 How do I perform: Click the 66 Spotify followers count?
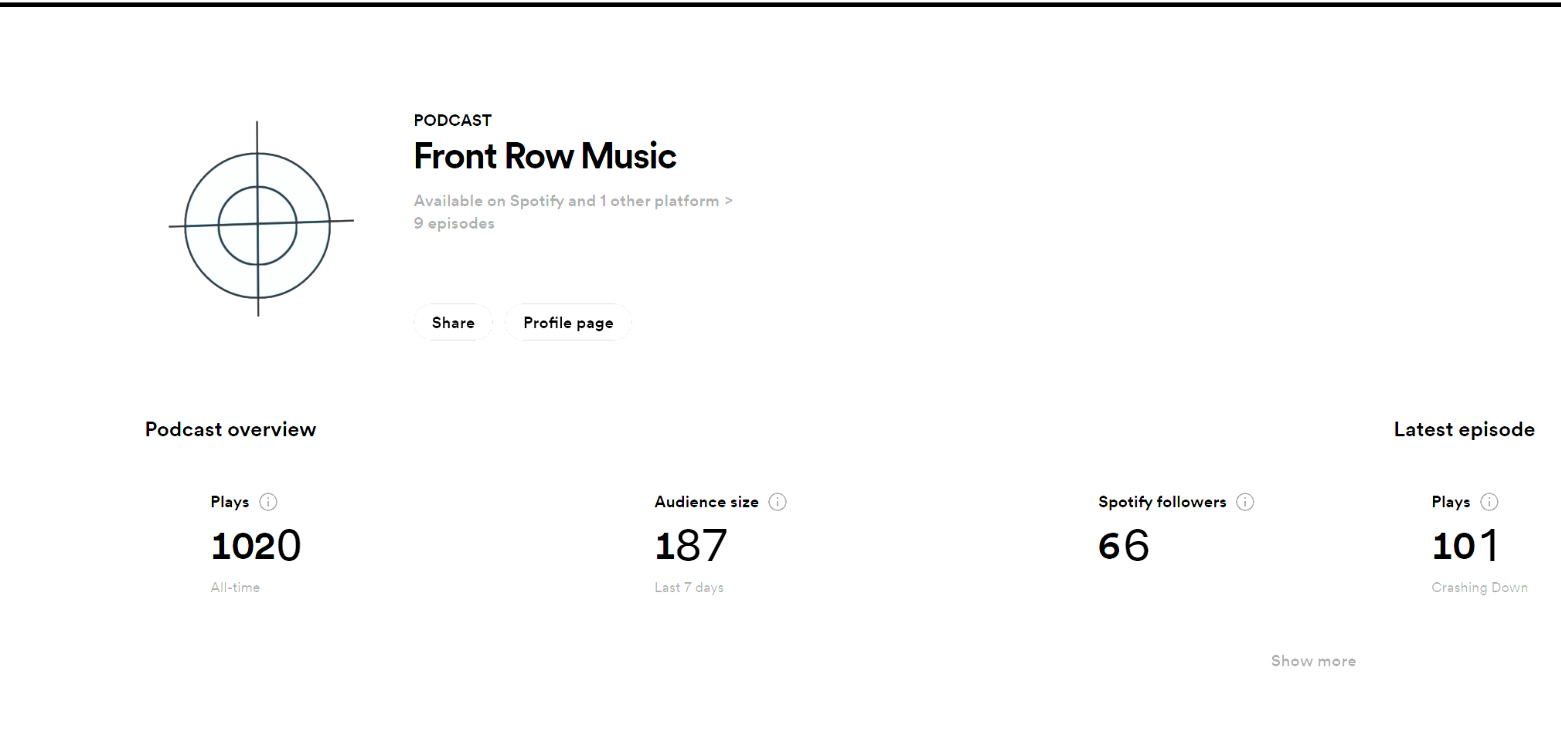tap(1123, 546)
